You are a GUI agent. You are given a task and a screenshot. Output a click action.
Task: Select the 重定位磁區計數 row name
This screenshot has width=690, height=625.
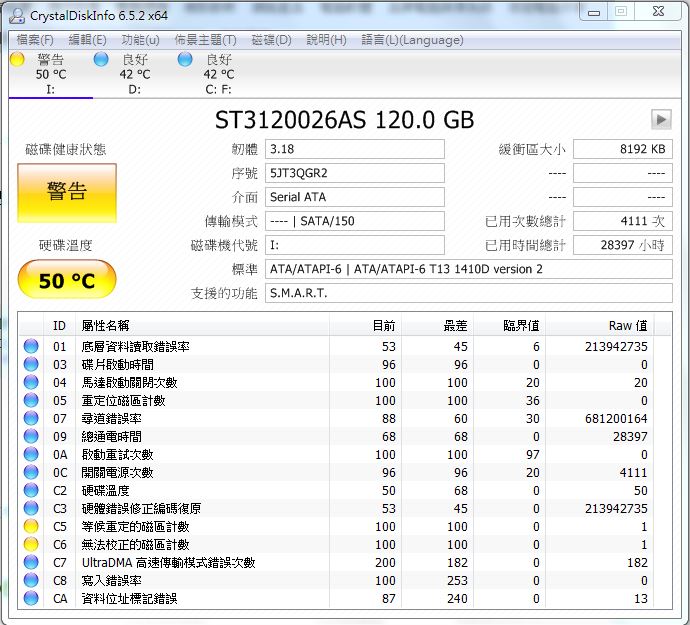124,401
